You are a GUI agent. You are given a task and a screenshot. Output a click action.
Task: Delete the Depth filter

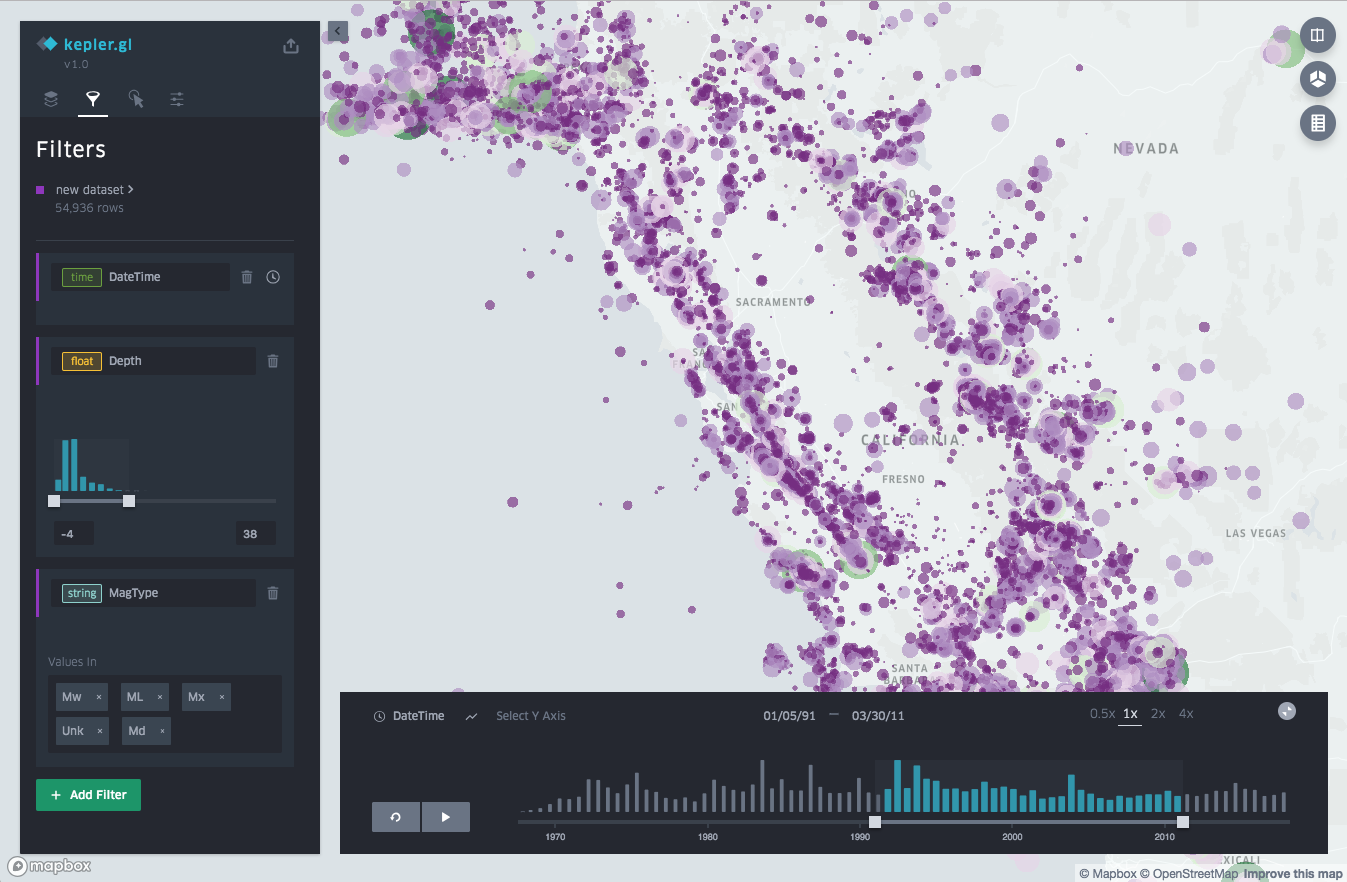tap(273, 361)
